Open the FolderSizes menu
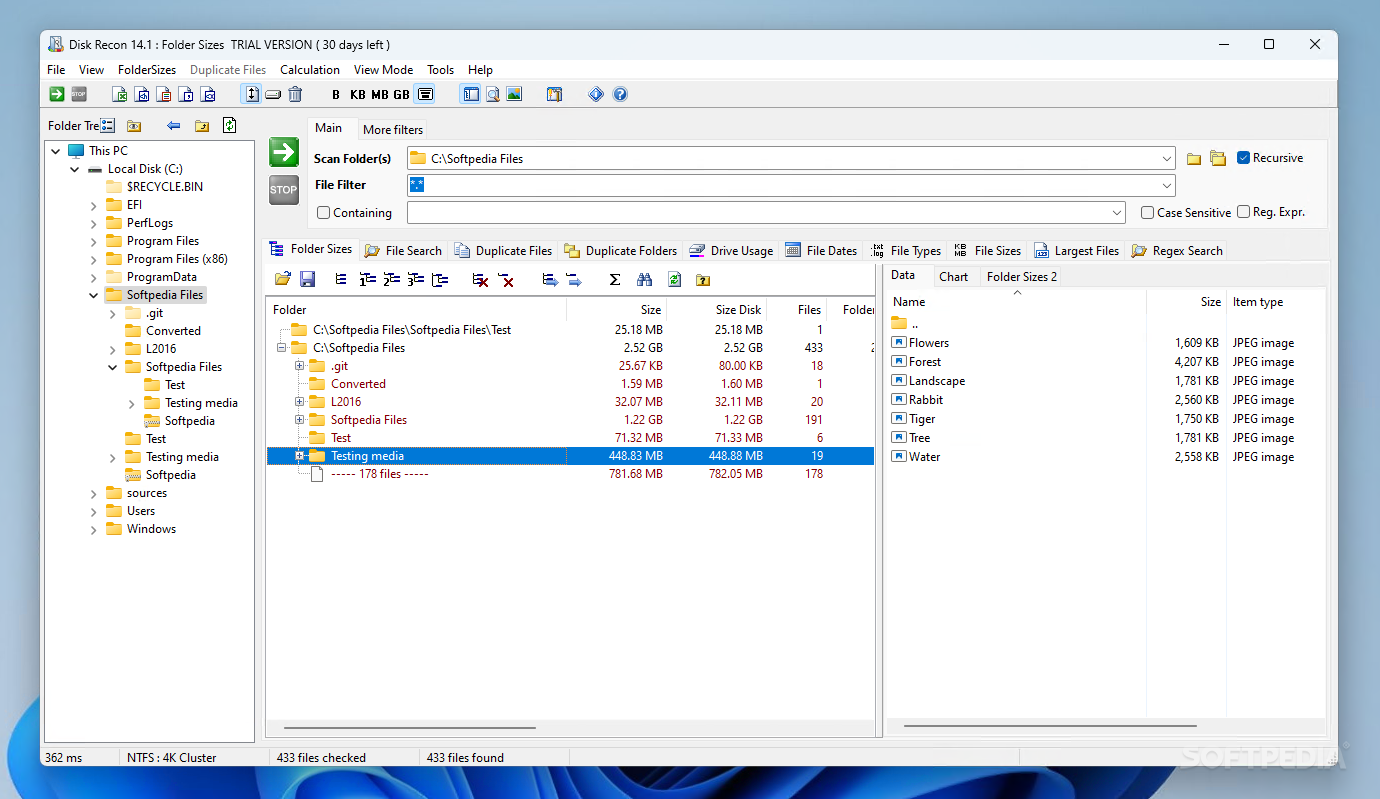Image resolution: width=1380 pixels, height=799 pixels. [147, 70]
